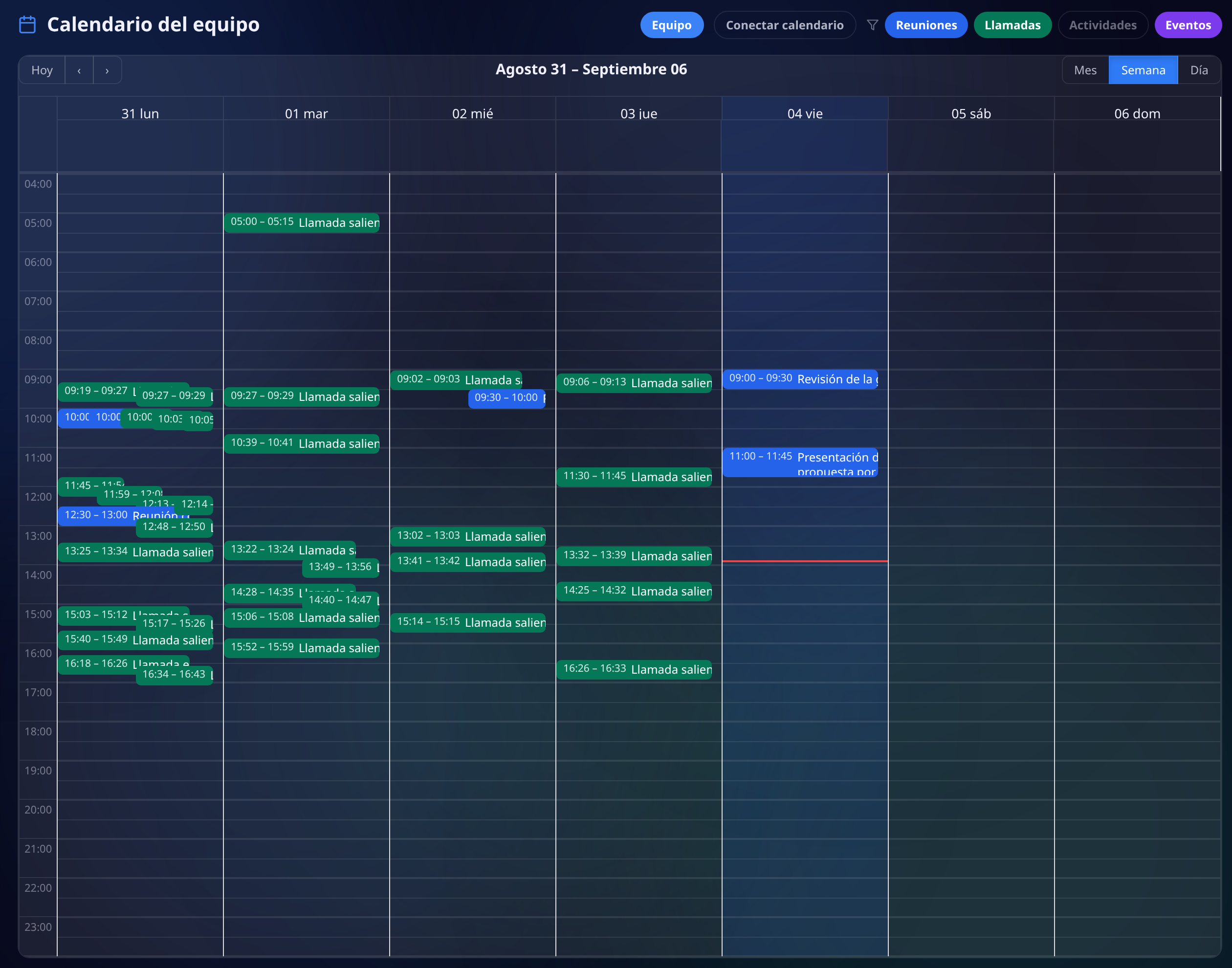Open the 14:25 – 14:32 call on Thursday
Screen dimensions: 1232x968
tap(634, 592)
